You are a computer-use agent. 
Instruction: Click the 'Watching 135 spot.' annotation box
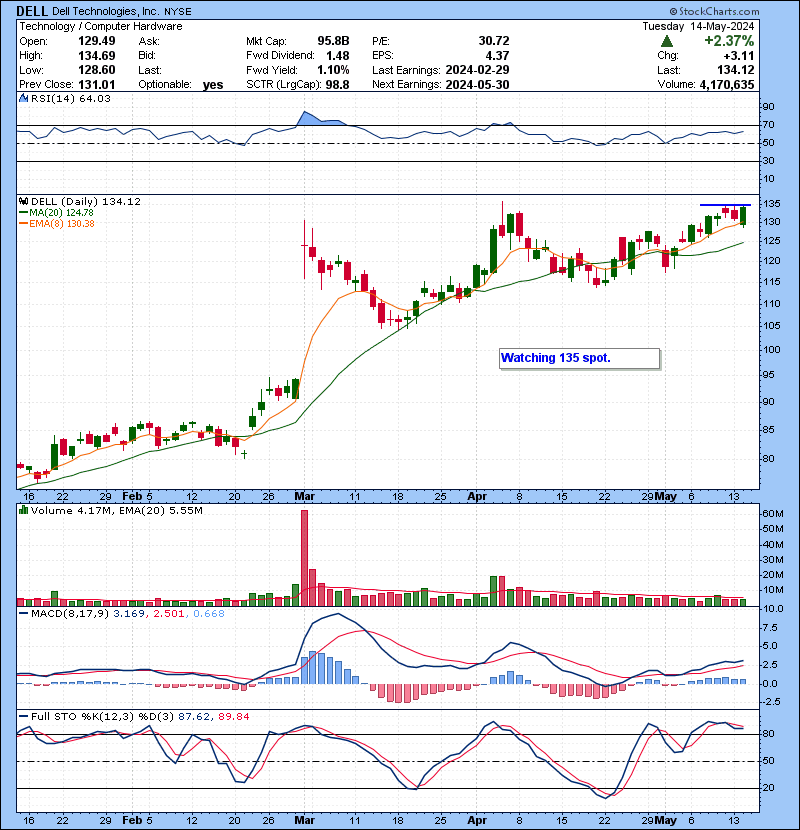tap(579, 358)
